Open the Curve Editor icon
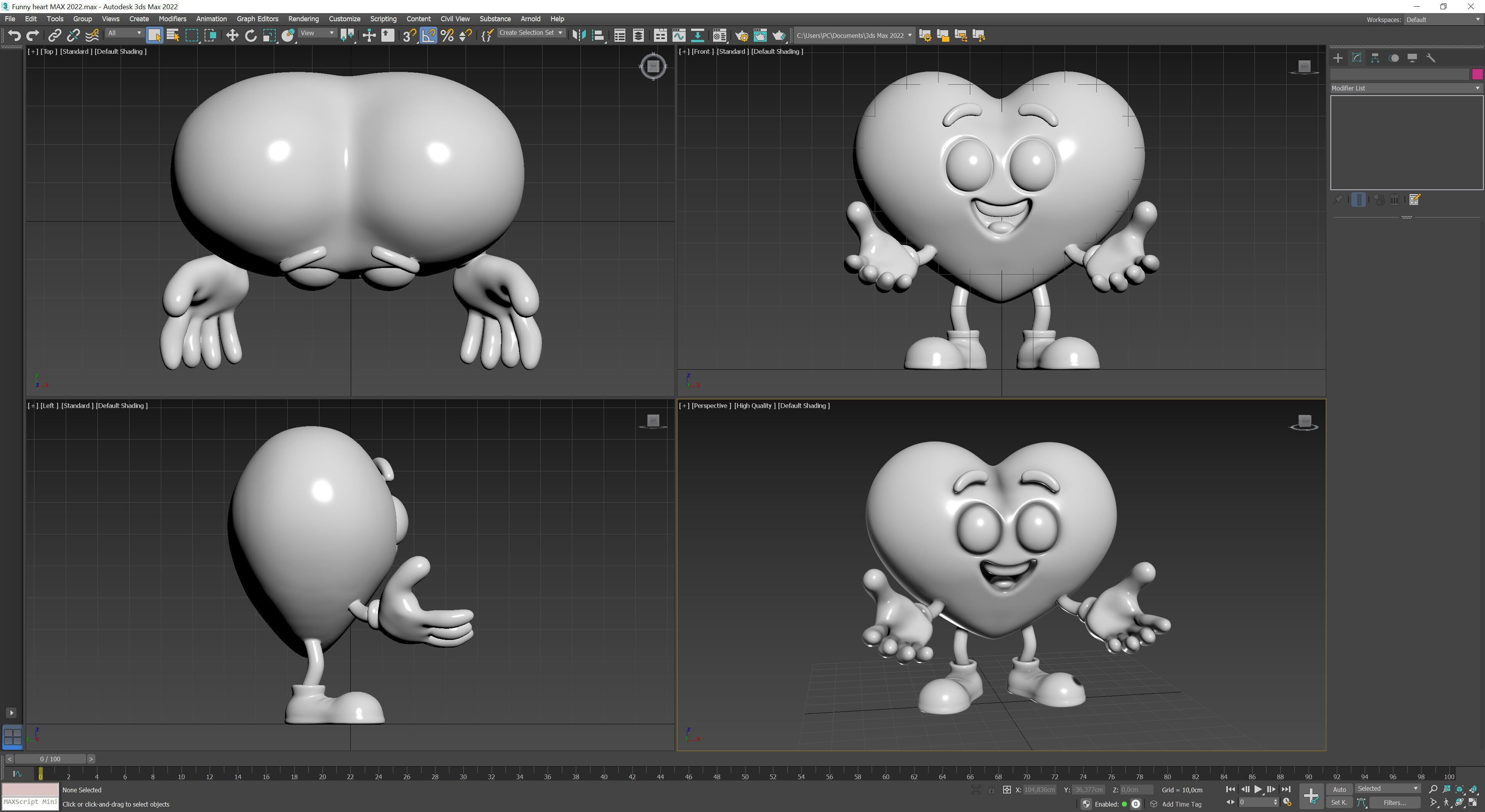 [x=679, y=36]
